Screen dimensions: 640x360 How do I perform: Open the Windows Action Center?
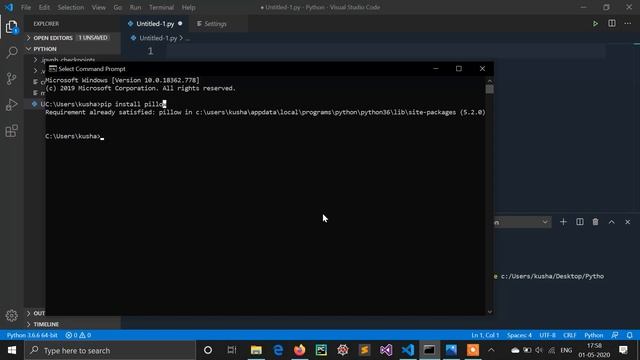tap(623, 350)
